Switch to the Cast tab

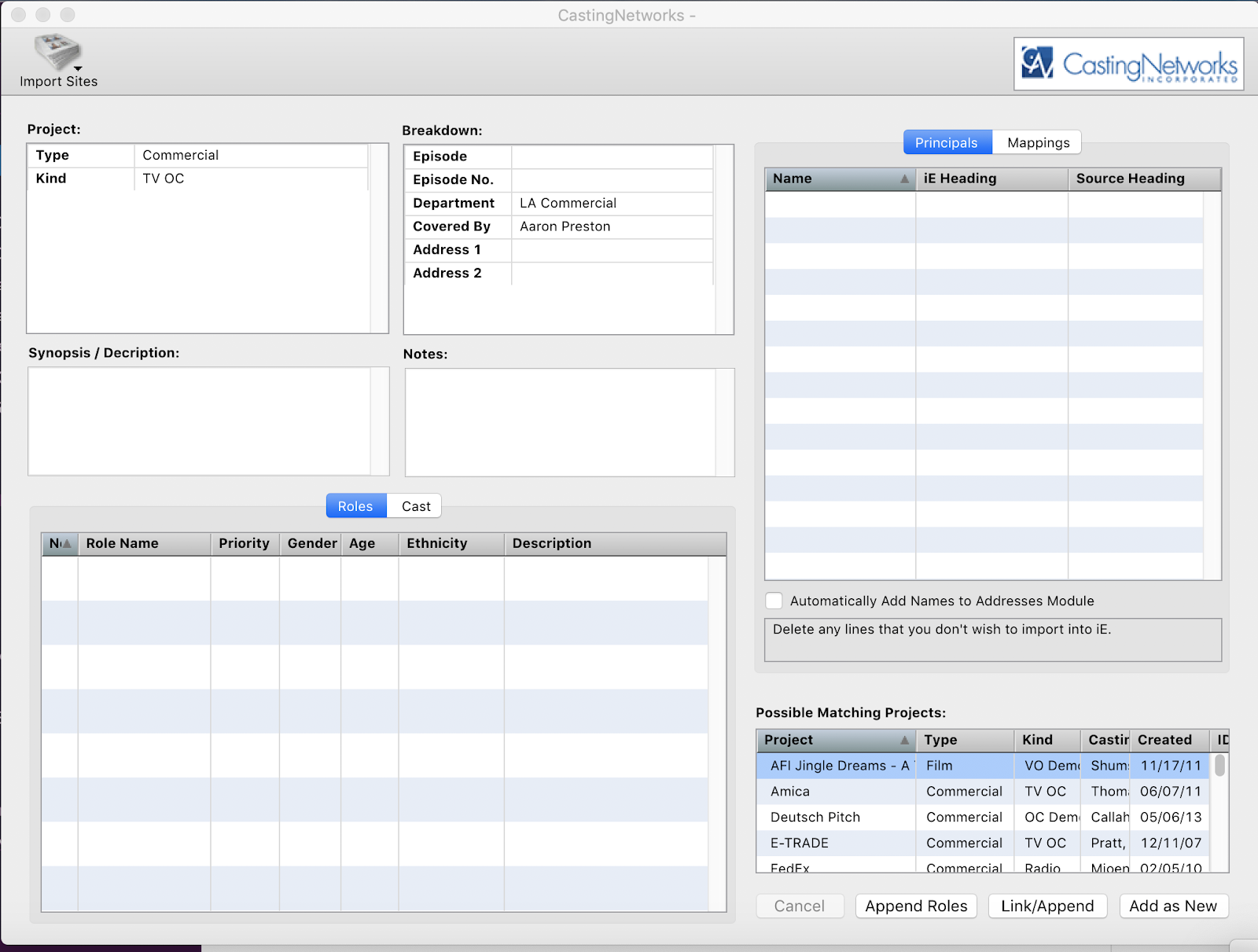point(415,506)
